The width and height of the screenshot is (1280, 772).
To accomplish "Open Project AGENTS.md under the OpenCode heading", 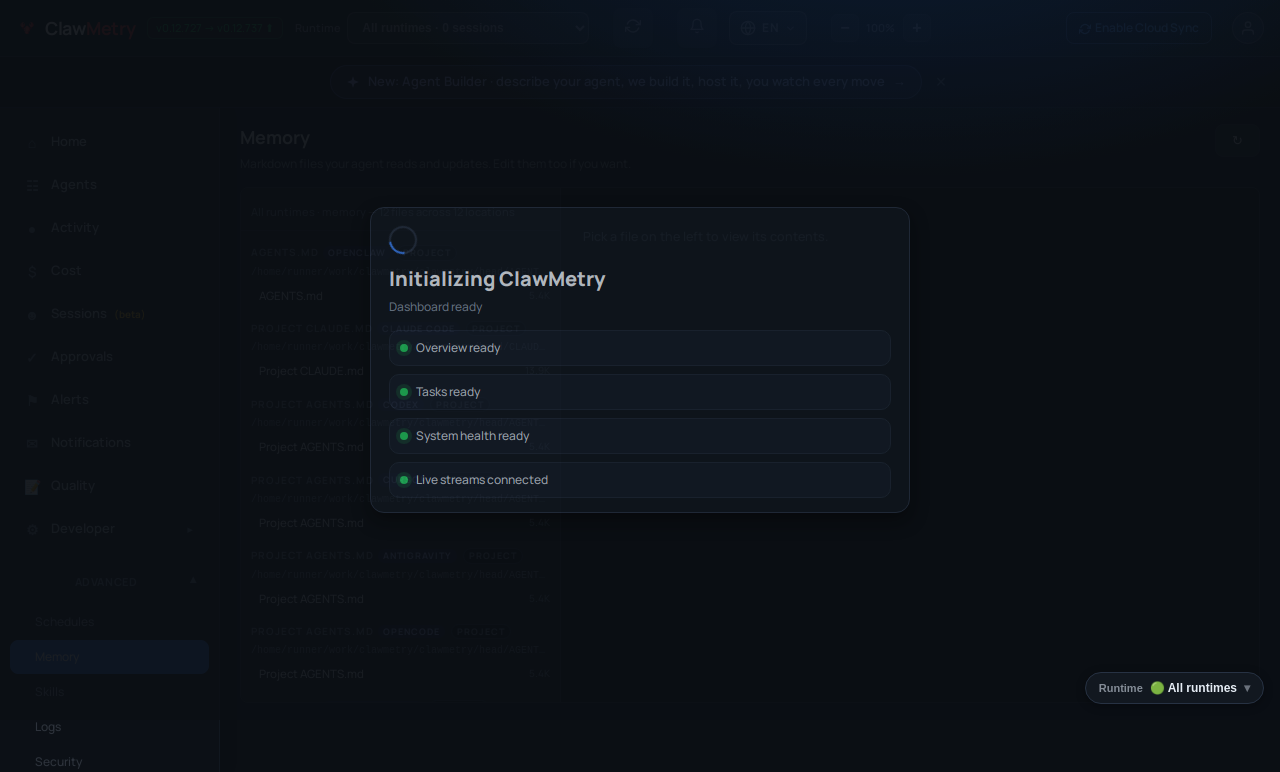I will (x=404, y=674).
